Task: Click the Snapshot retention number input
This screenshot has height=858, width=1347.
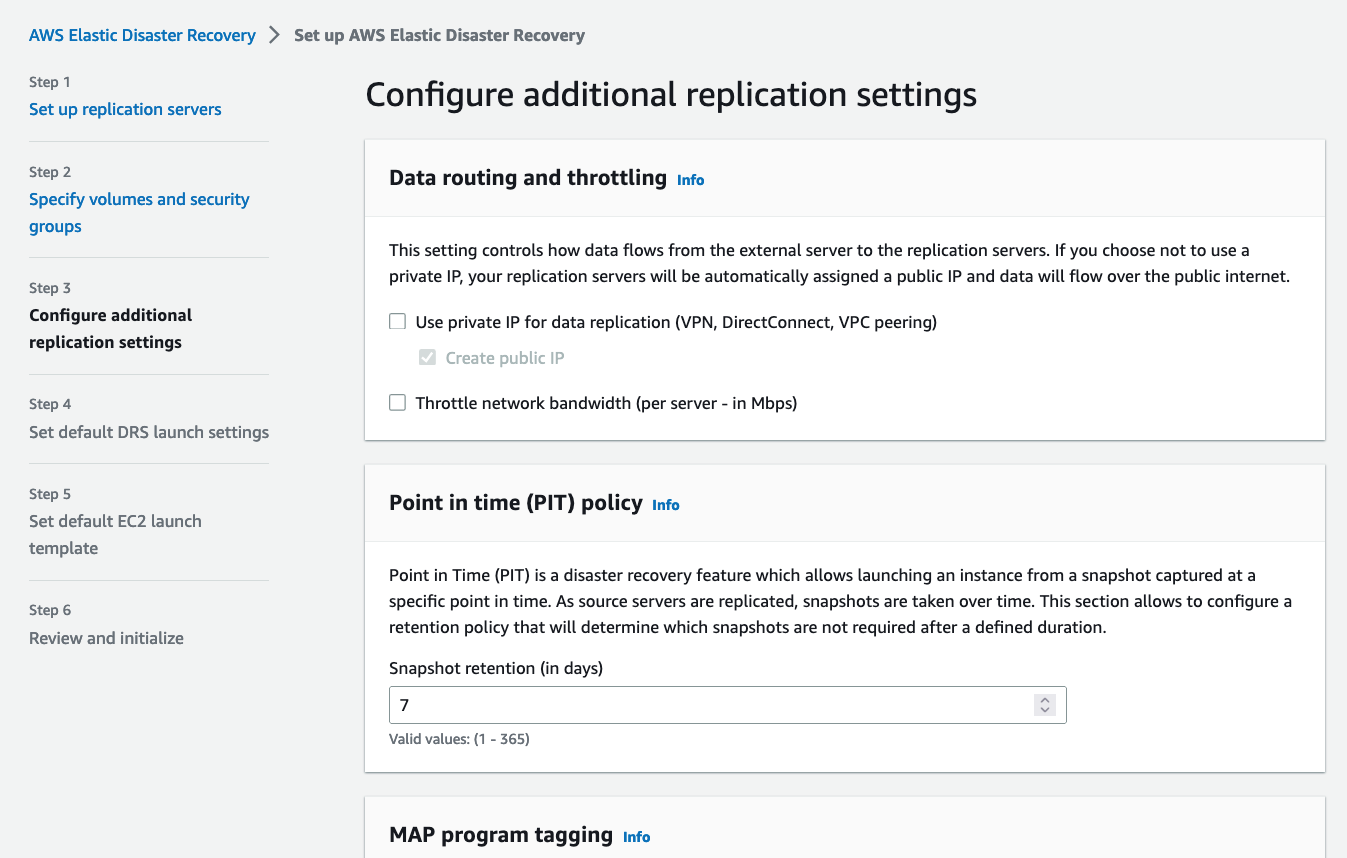Action: click(x=700, y=704)
